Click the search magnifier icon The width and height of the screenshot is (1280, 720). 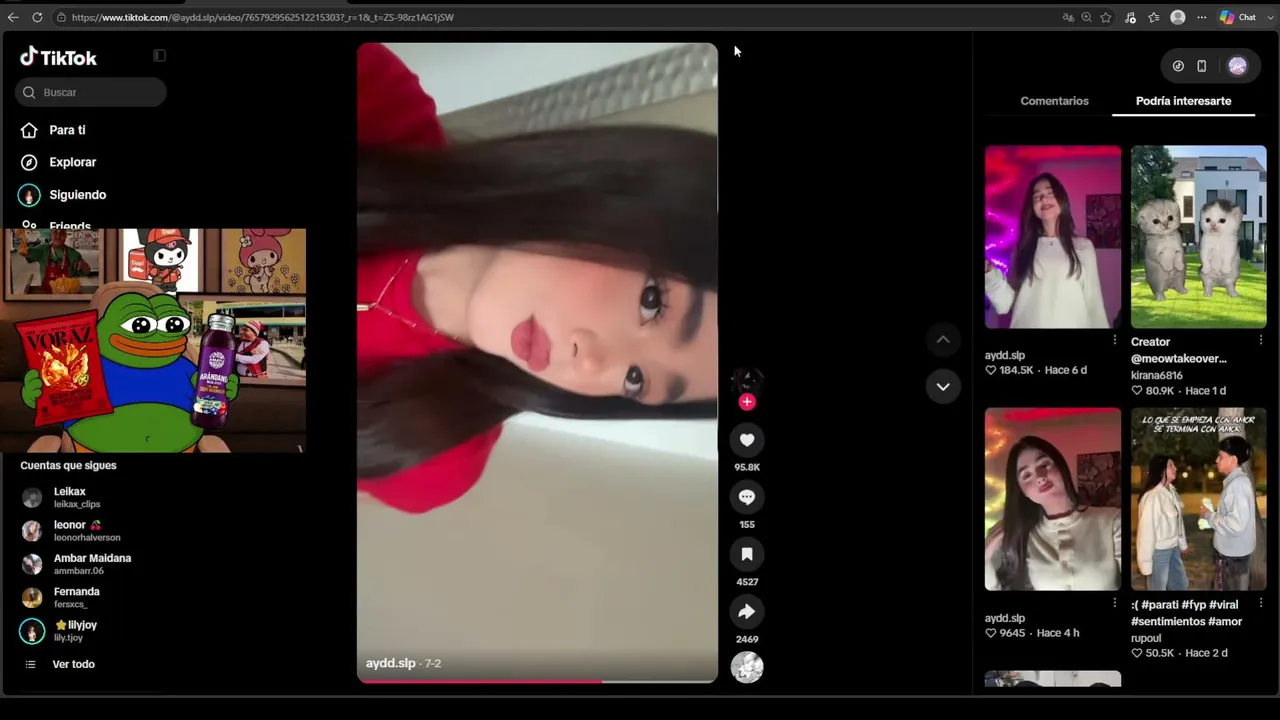tap(29, 92)
